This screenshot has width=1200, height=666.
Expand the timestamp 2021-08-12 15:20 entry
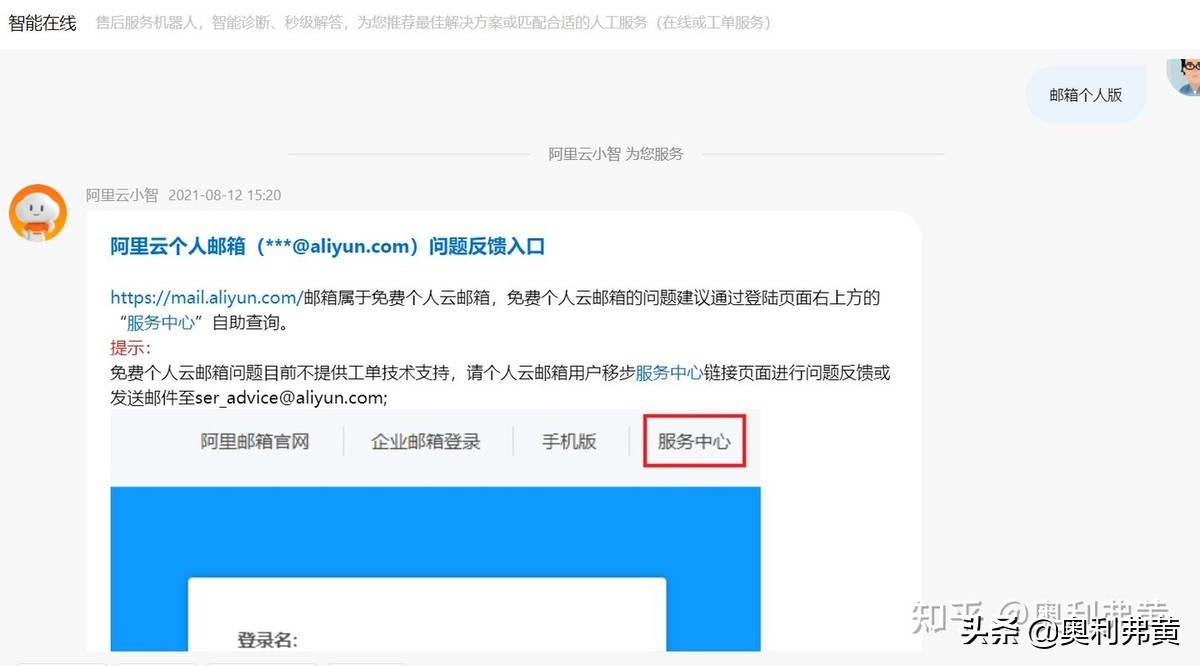(x=224, y=195)
